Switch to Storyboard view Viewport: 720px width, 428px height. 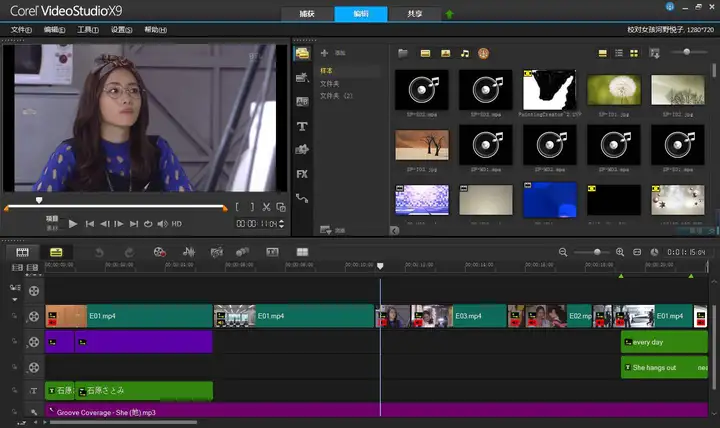pyautogui.click(x=22, y=252)
